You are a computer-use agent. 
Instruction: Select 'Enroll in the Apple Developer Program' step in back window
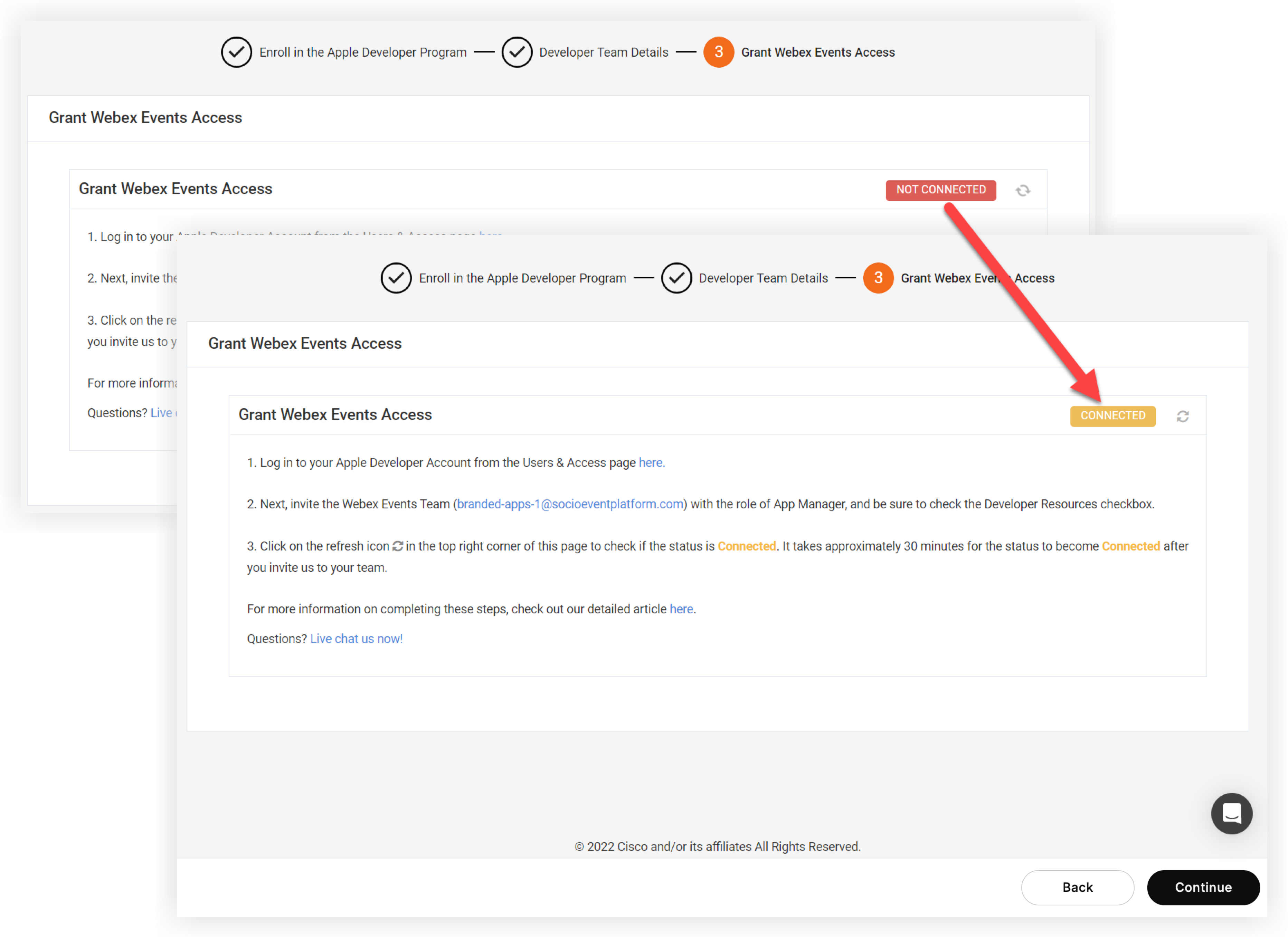[363, 52]
